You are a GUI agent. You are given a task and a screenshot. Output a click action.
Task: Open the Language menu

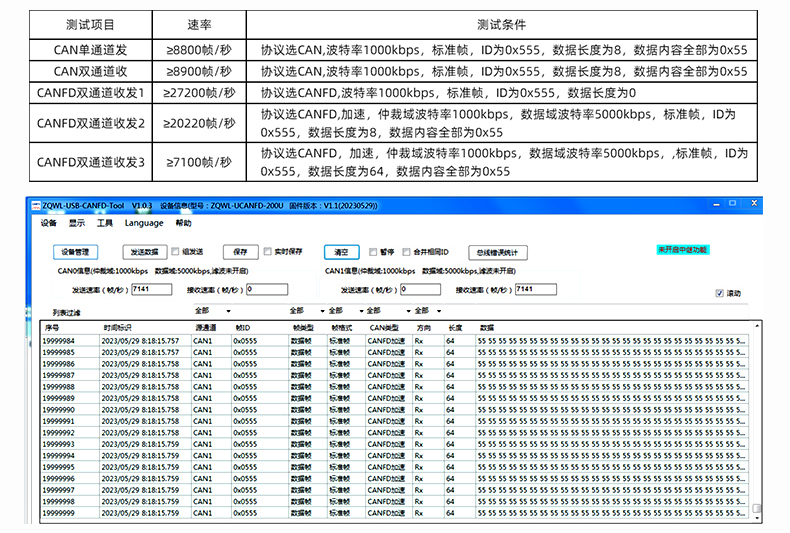144,223
